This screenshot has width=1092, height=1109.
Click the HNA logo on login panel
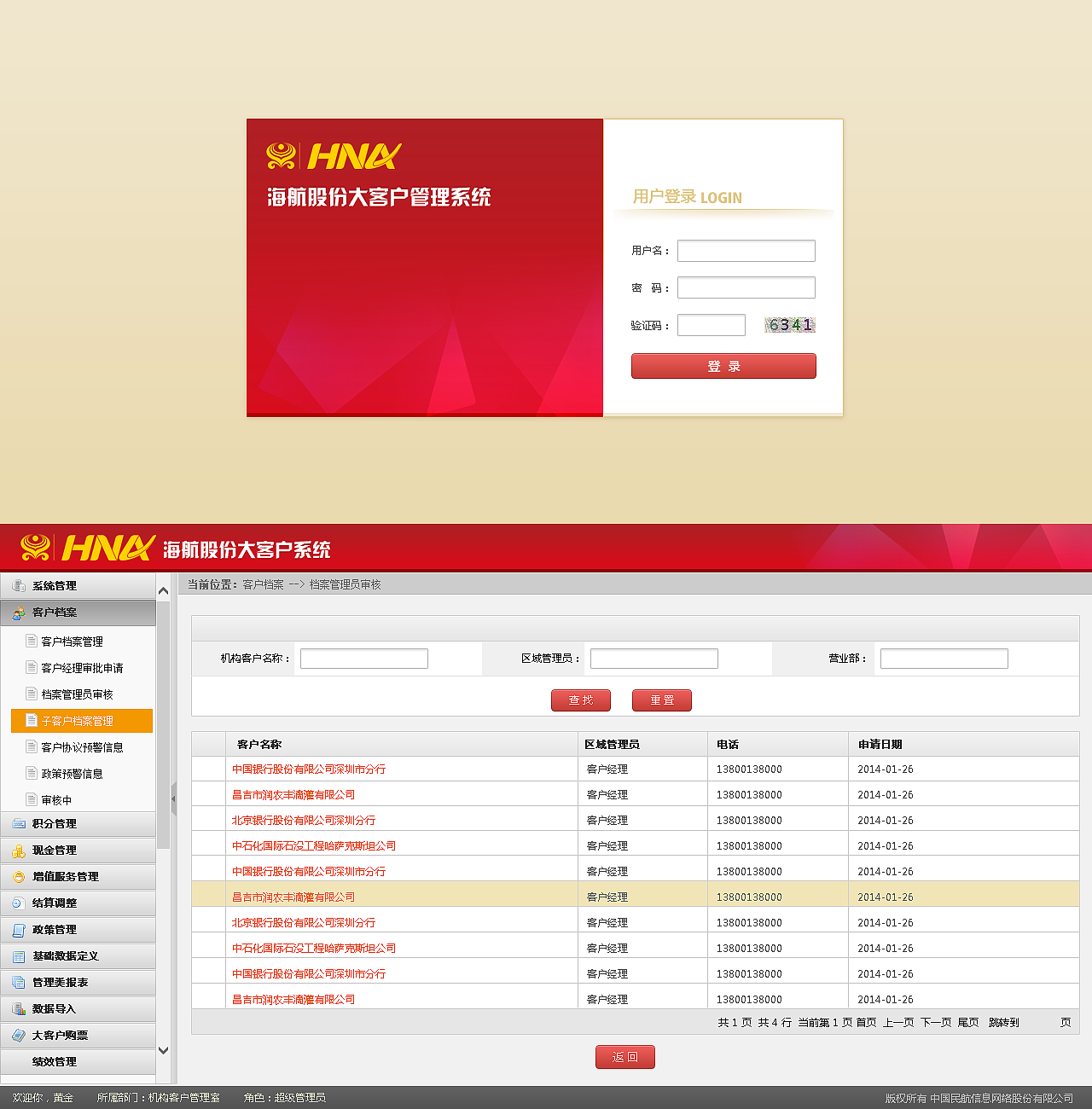[x=334, y=156]
